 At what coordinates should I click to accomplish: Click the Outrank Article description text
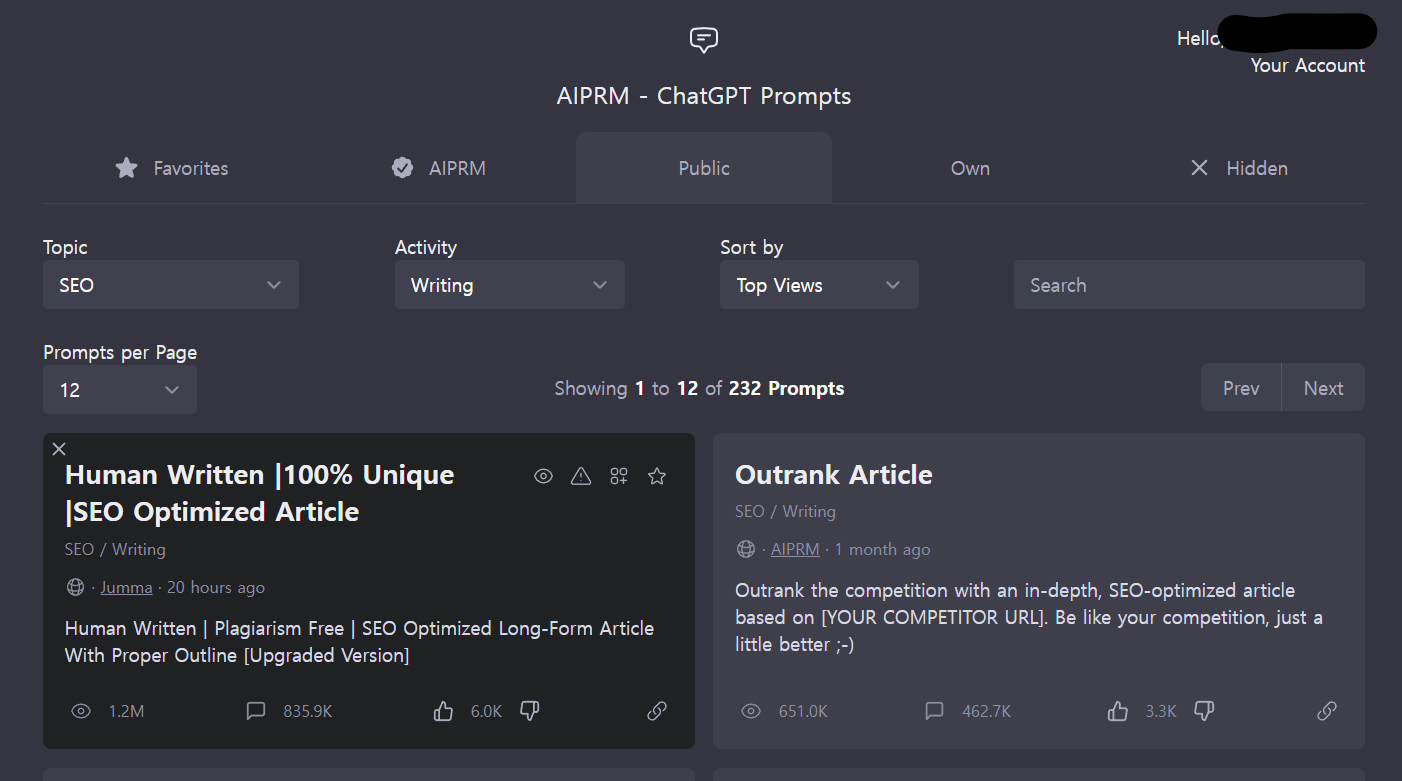pos(1029,617)
